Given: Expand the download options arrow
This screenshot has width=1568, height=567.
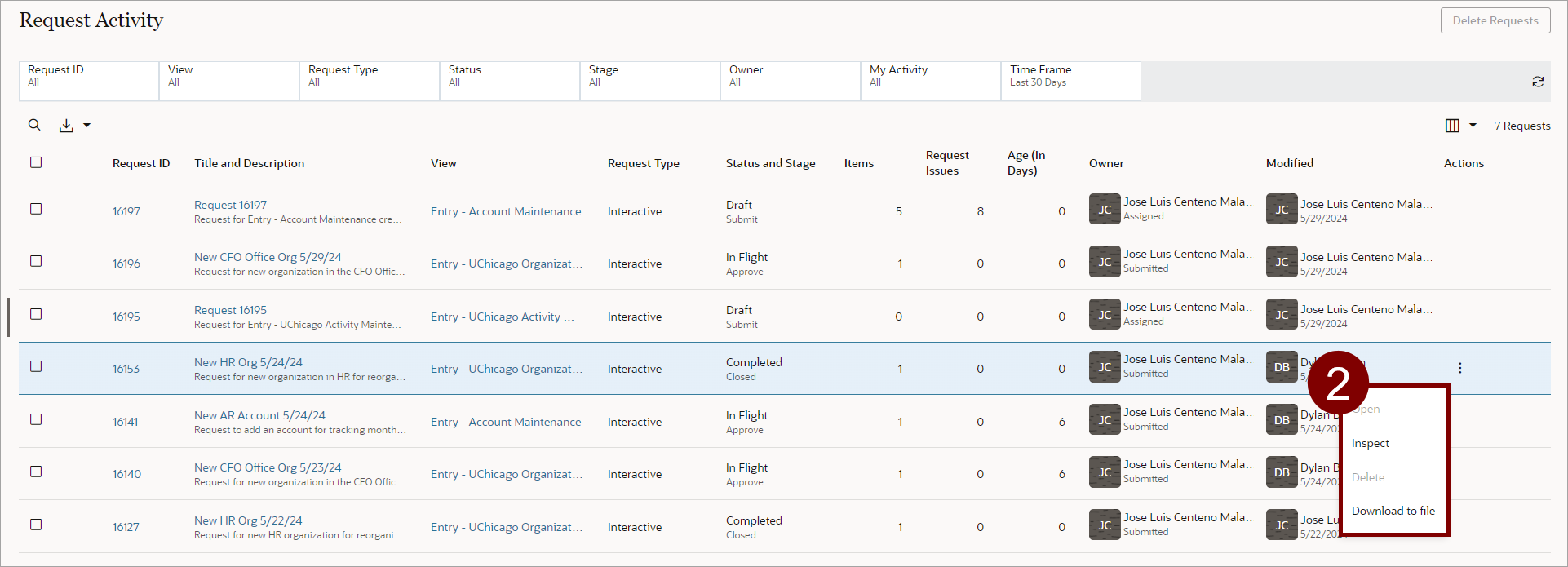Looking at the screenshot, I should (x=86, y=126).
